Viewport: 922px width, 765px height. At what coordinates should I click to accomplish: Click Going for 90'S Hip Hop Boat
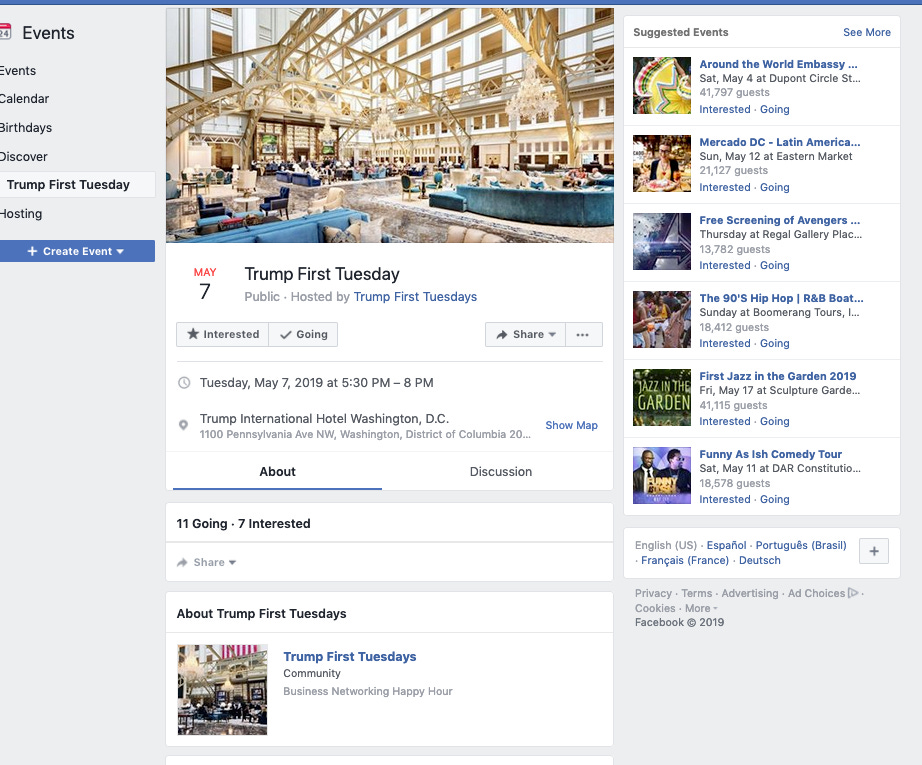[774, 343]
